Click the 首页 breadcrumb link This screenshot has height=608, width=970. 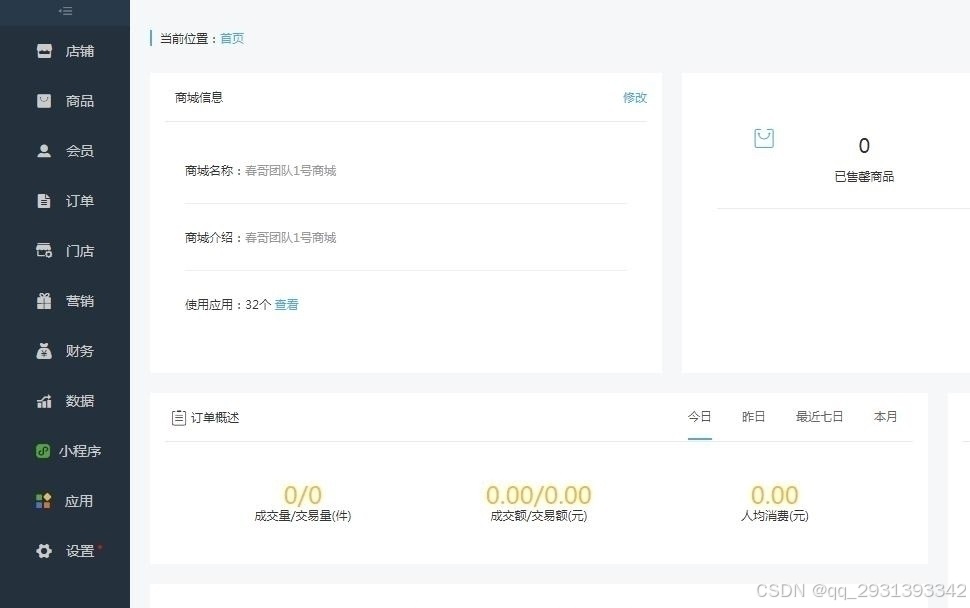[232, 39]
